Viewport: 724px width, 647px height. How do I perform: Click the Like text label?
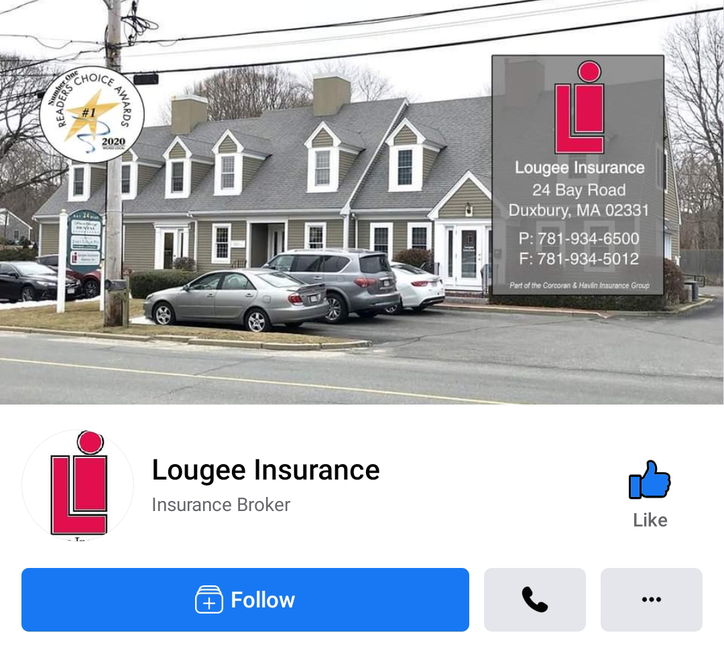(650, 520)
